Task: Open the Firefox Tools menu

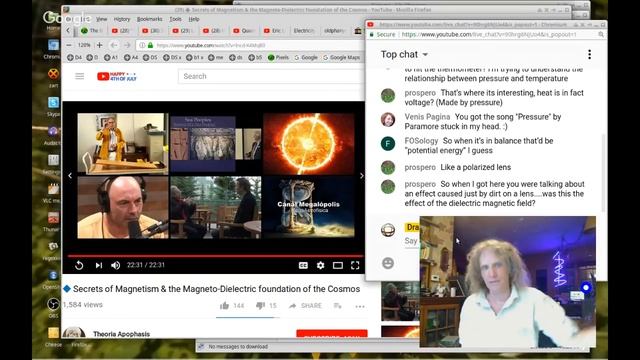Action: (x=176, y=19)
